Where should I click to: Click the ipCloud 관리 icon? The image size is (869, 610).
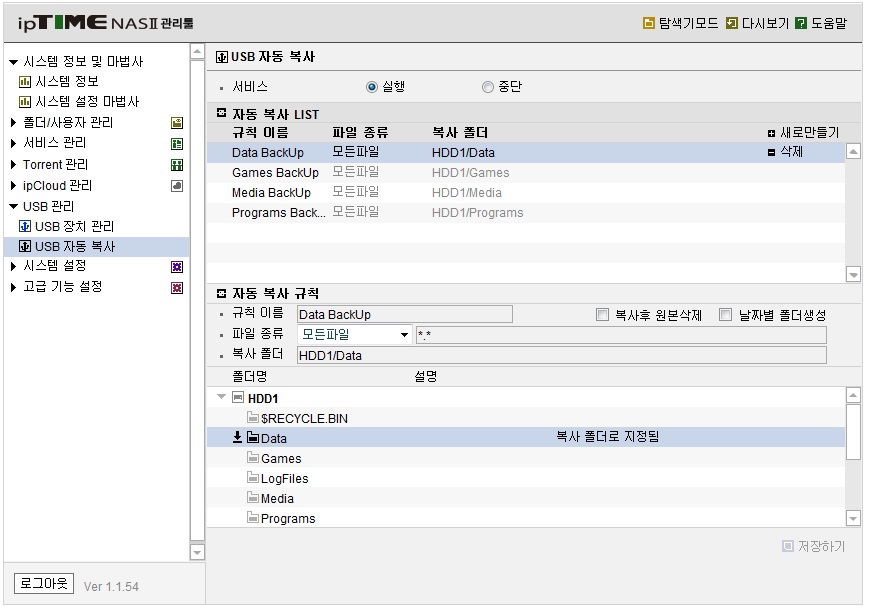pos(177,186)
